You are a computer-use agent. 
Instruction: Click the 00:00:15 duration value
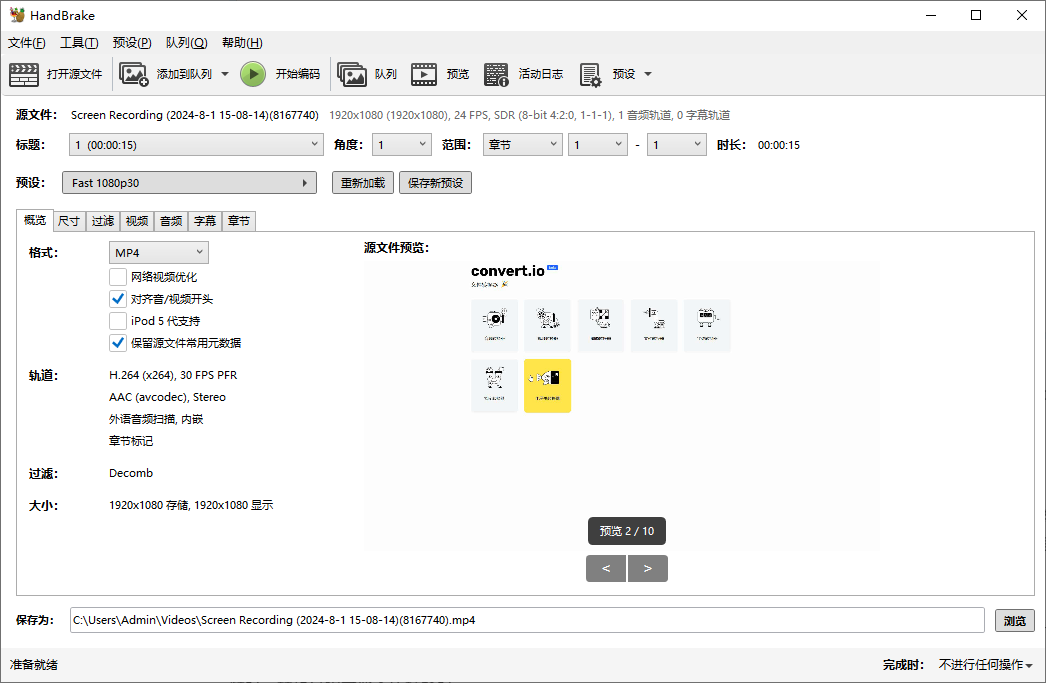[778, 145]
